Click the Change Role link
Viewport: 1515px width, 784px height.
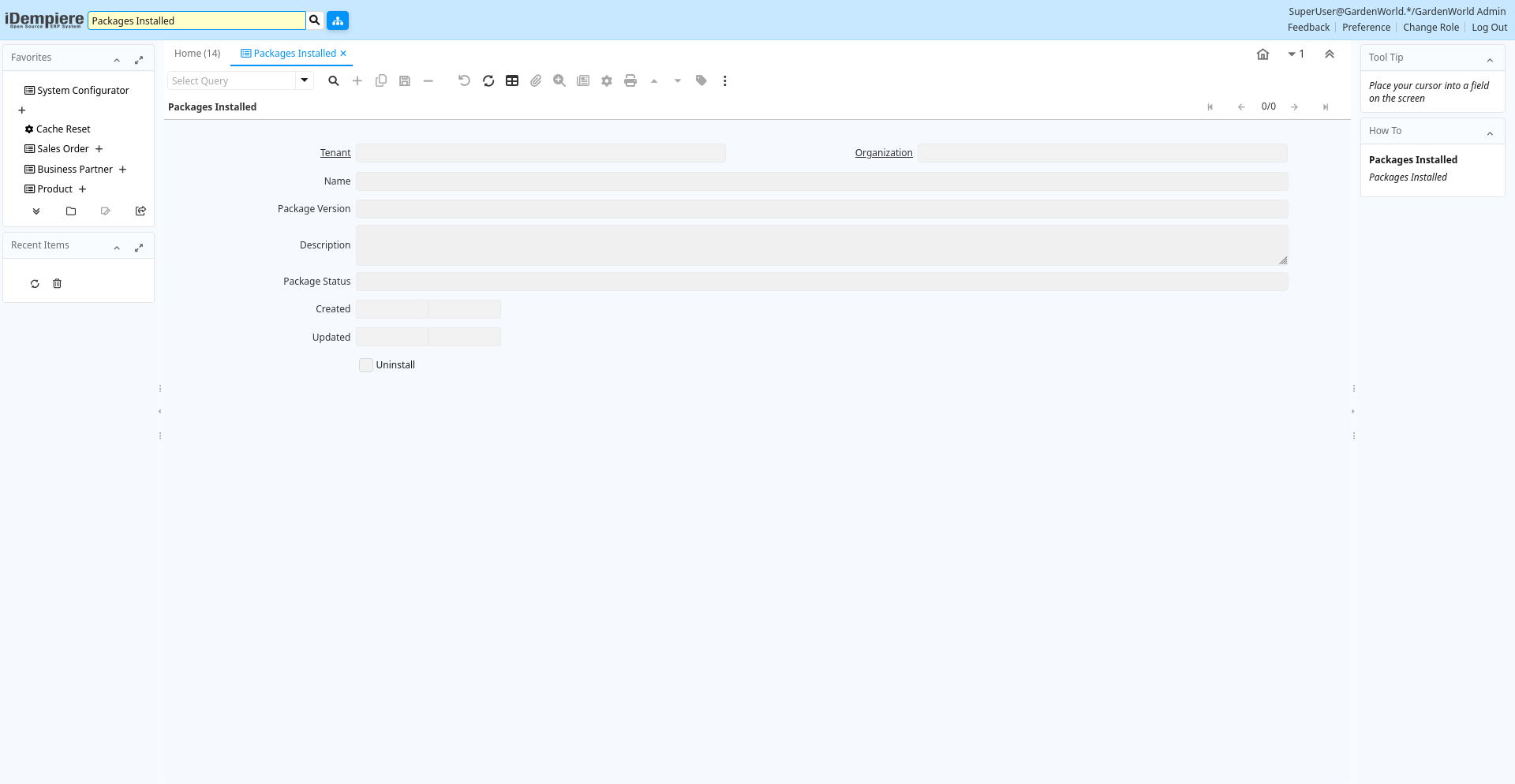[x=1431, y=28]
